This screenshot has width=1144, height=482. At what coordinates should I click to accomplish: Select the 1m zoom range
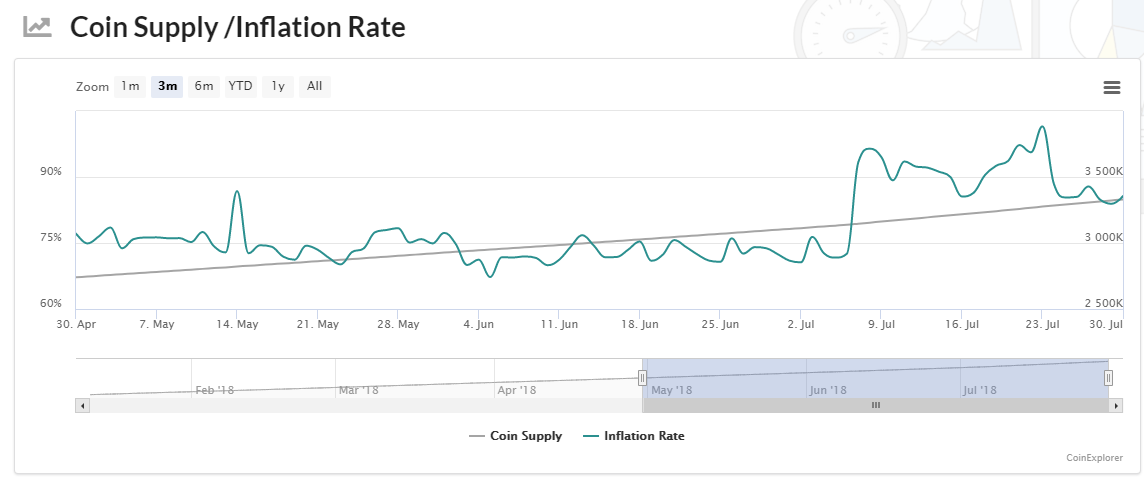[x=130, y=87]
